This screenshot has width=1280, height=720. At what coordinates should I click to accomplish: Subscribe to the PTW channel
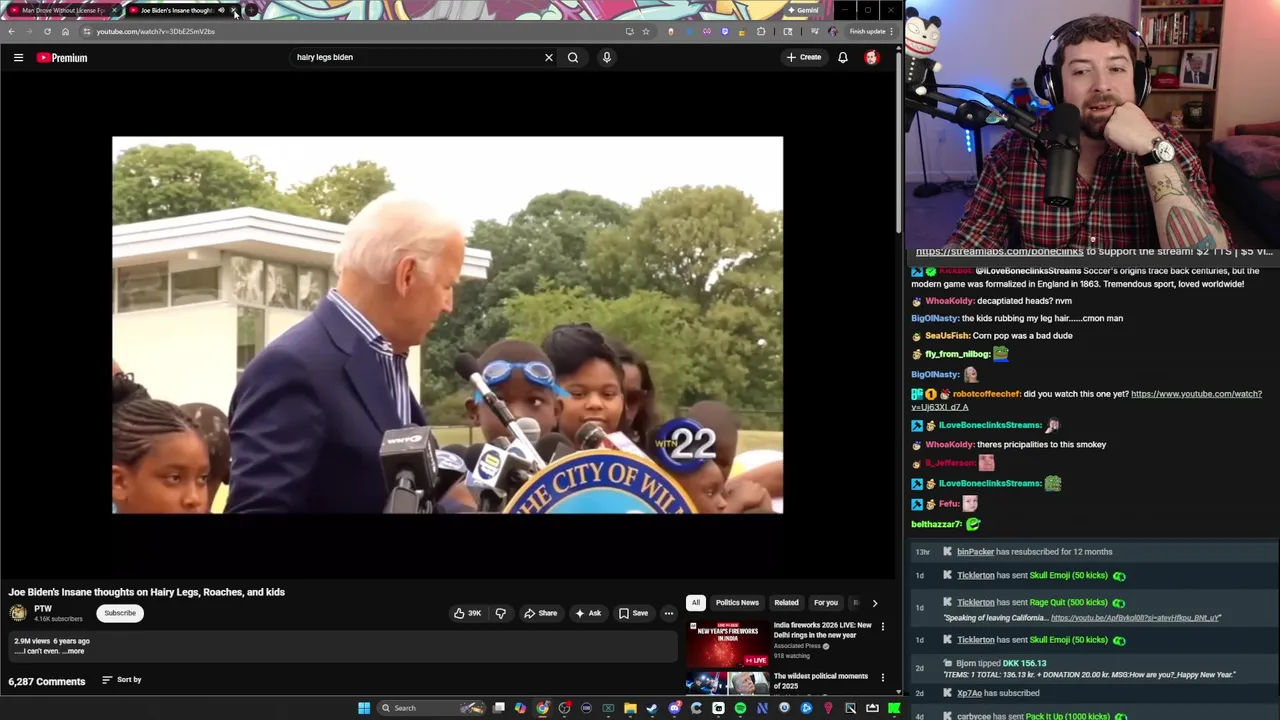pos(120,613)
